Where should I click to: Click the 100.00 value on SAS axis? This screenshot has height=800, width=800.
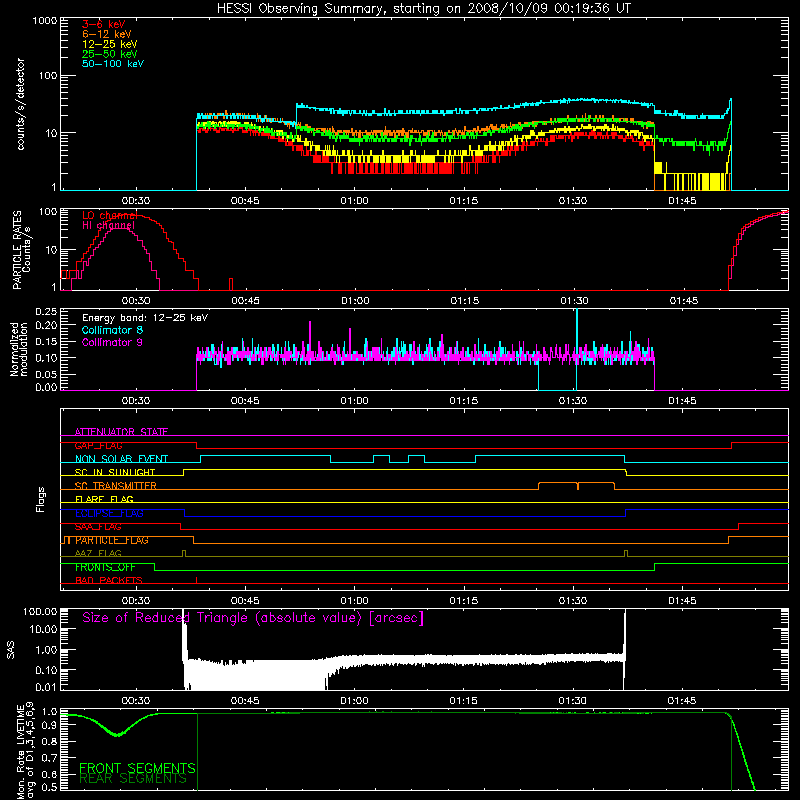(40, 611)
